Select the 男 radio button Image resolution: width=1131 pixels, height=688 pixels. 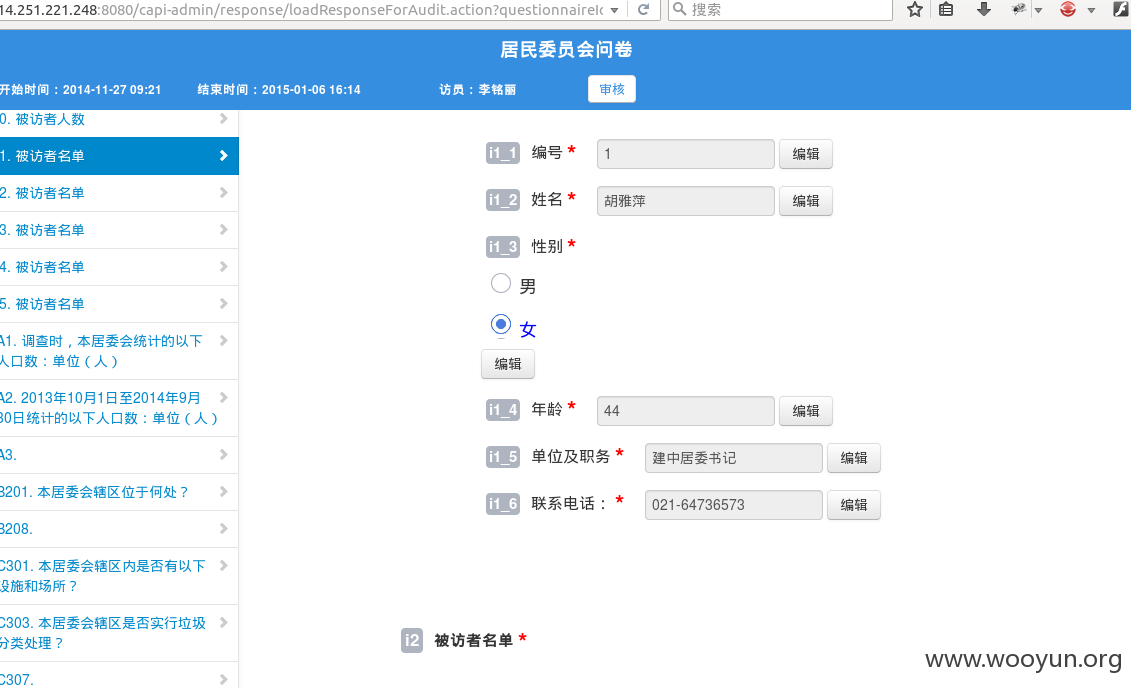(501, 283)
